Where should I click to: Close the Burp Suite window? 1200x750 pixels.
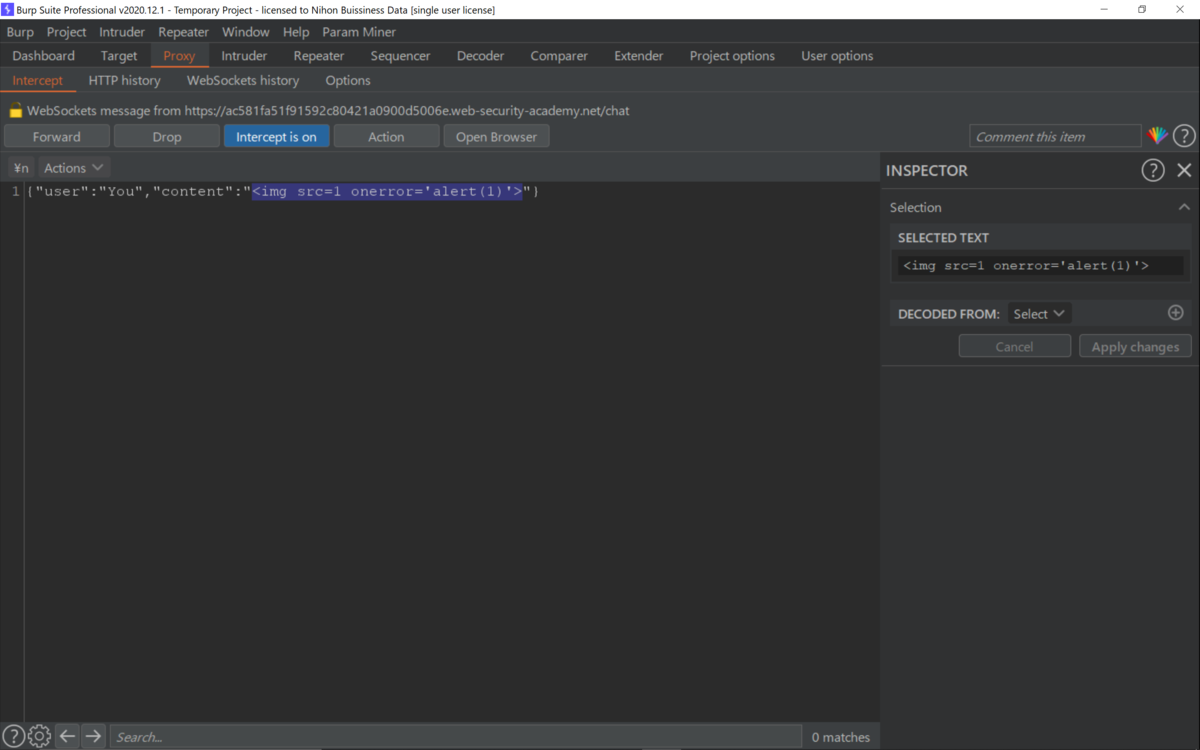tap(1181, 9)
